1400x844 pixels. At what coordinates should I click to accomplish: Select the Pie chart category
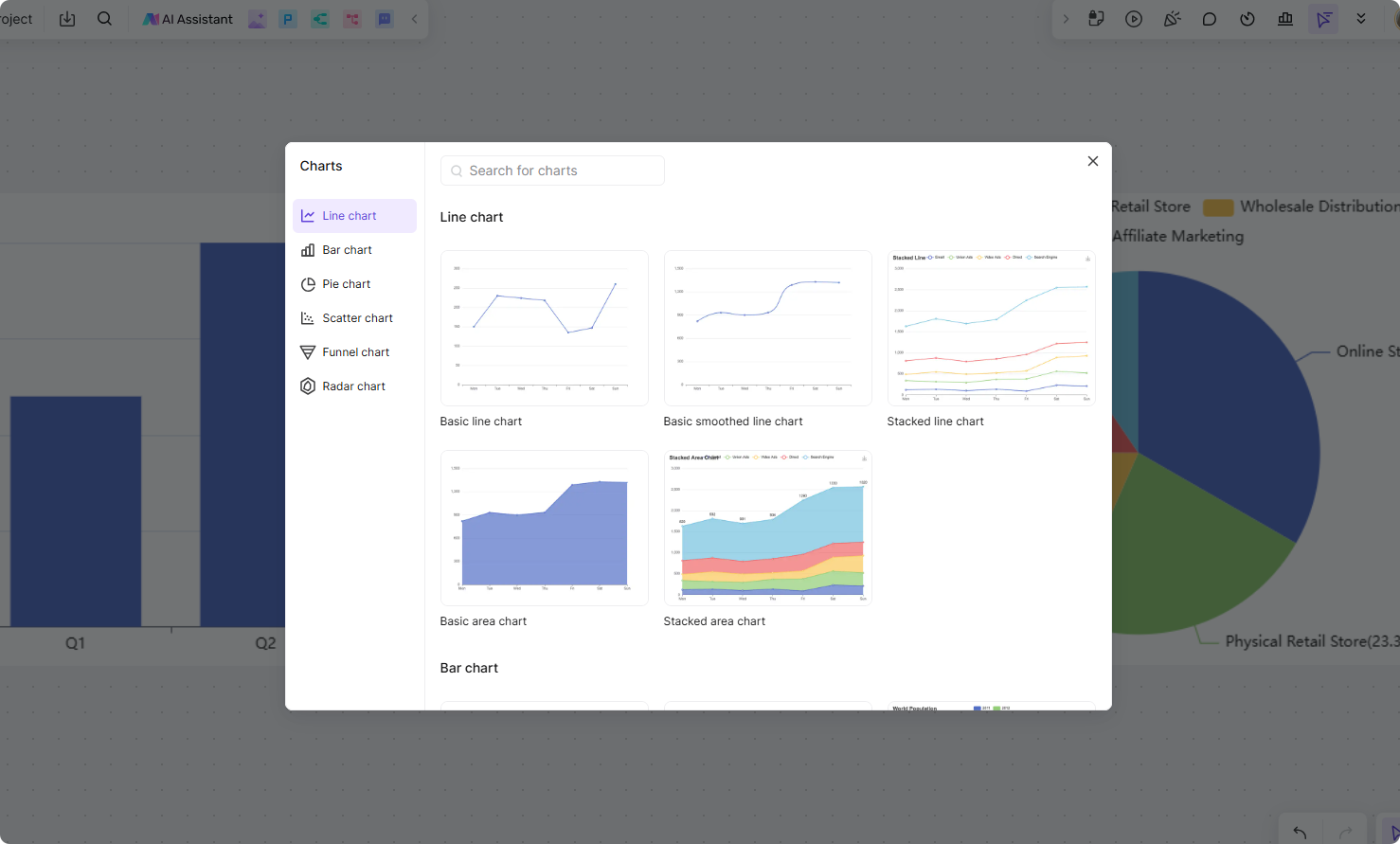354,284
